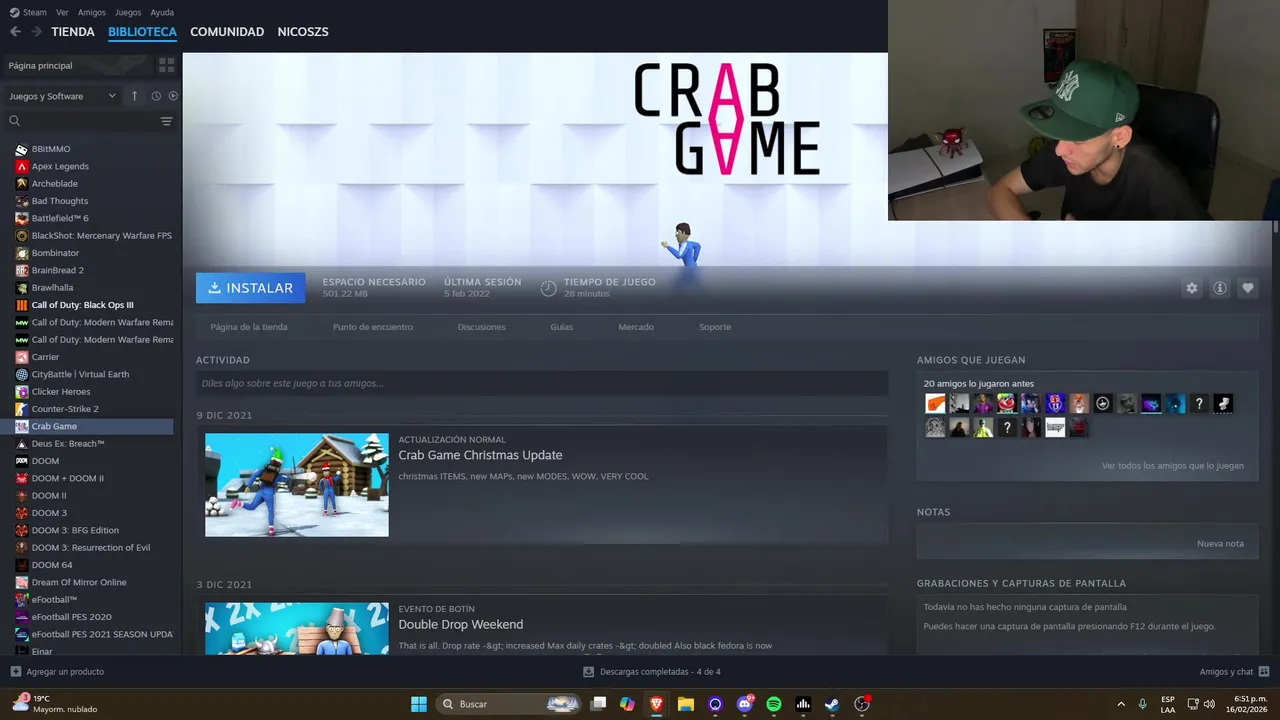Open Discord from taskbar
Viewport: 1280px width, 720px height.
pos(744,704)
